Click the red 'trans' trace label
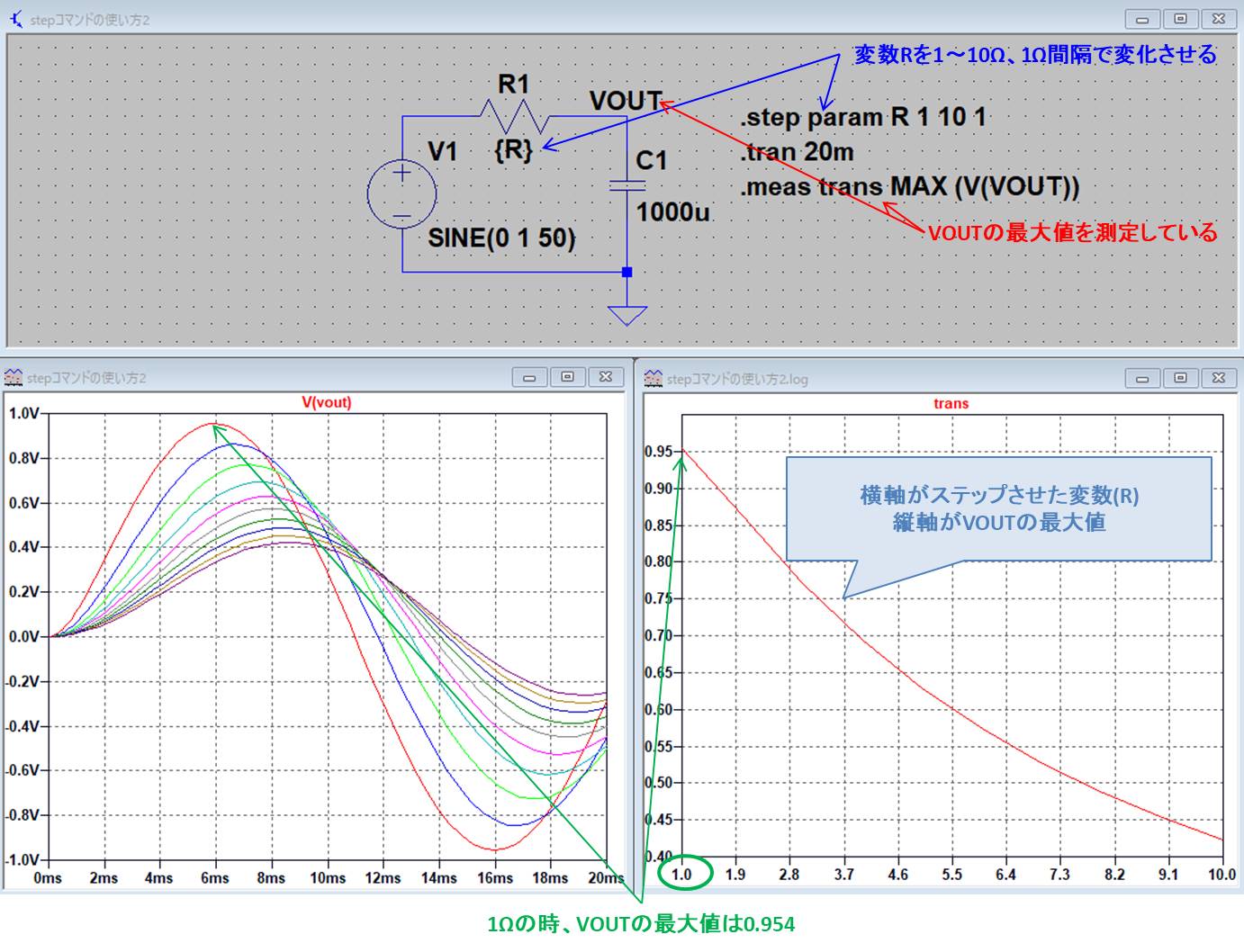This screenshot has width=1244, height=952. (x=951, y=403)
